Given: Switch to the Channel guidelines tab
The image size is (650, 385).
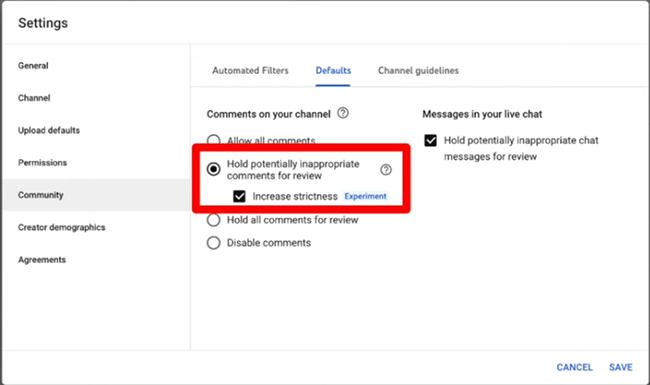Looking at the screenshot, I should click(x=418, y=70).
